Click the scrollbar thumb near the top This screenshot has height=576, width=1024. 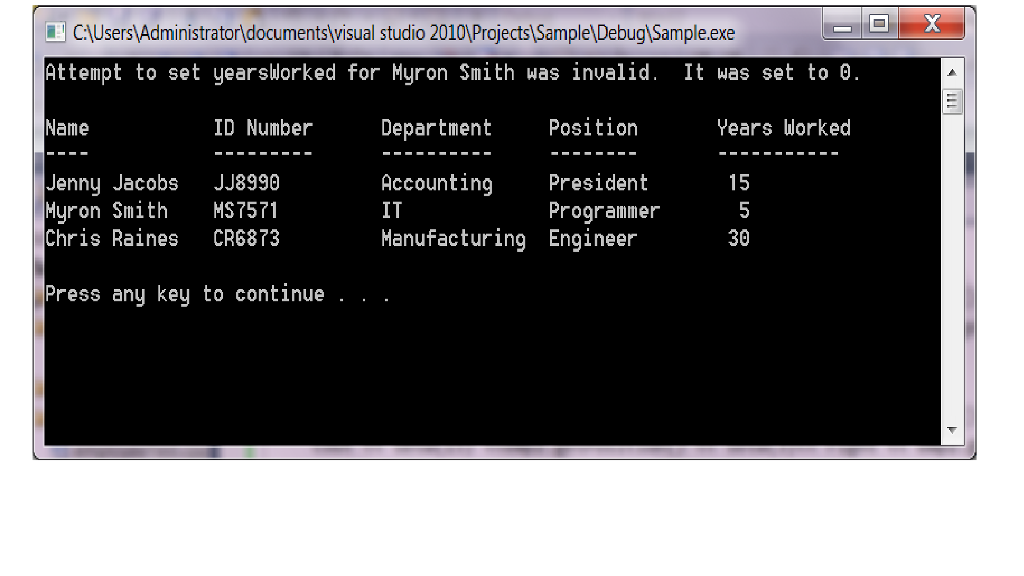953,99
